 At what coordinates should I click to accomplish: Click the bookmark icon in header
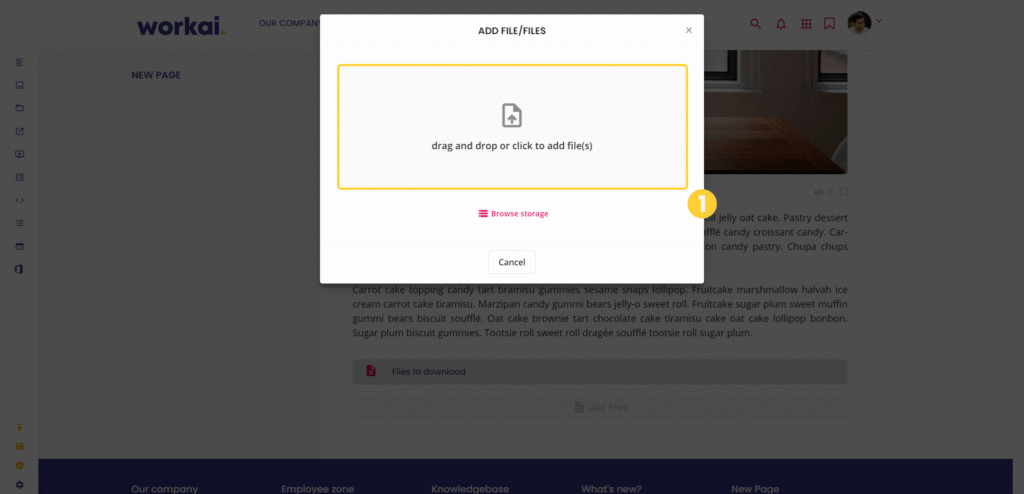pyautogui.click(x=829, y=24)
